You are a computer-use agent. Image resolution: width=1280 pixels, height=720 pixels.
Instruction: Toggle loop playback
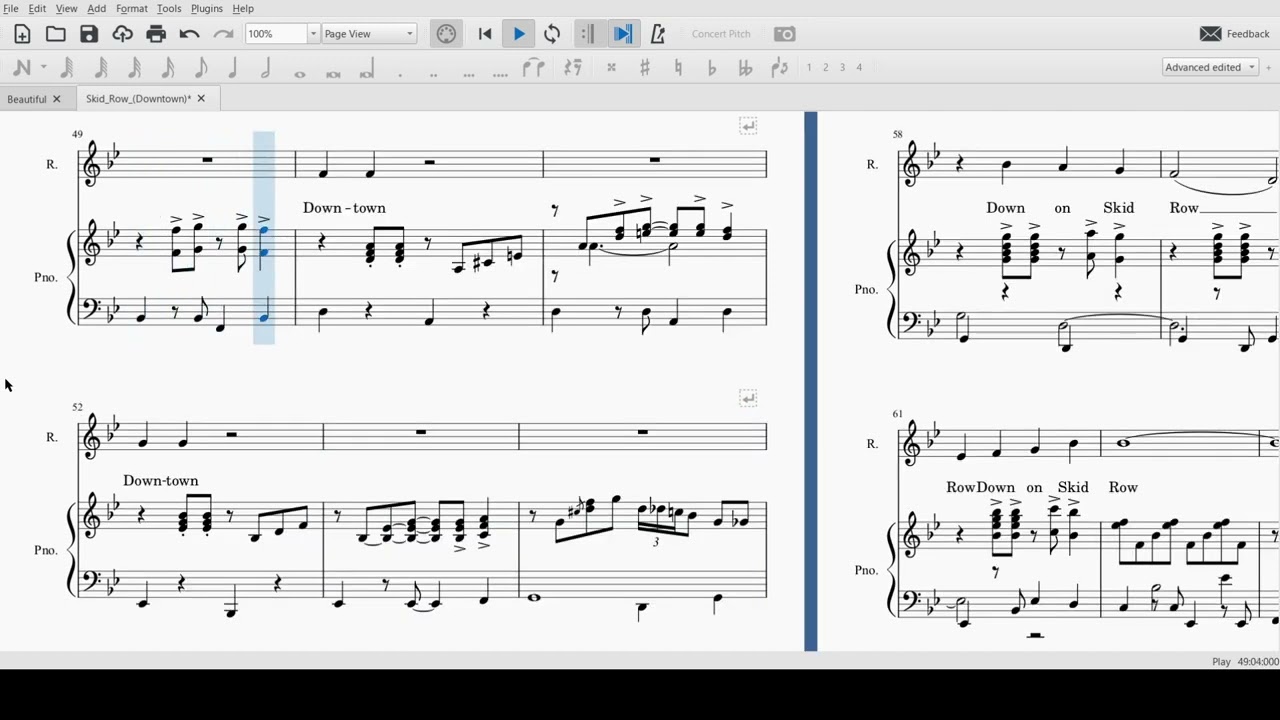click(552, 34)
